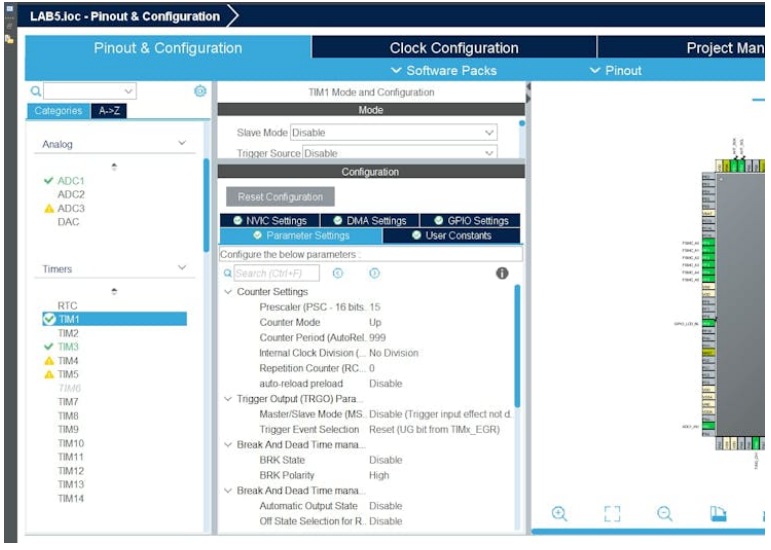The height and width of the screenshot is (550, 771).
Task: Click the export page icon under pinout view
Action: click(x=717, y=514)
